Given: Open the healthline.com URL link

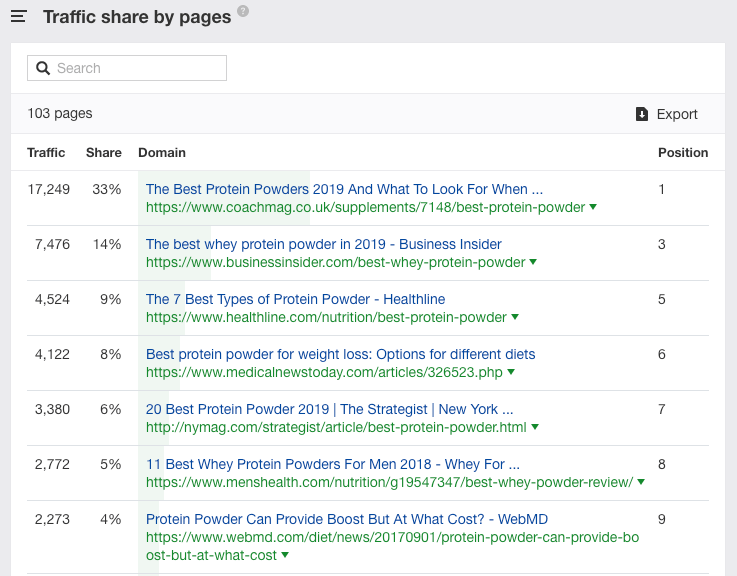Looking at the screenshot, I should (326, 317).
